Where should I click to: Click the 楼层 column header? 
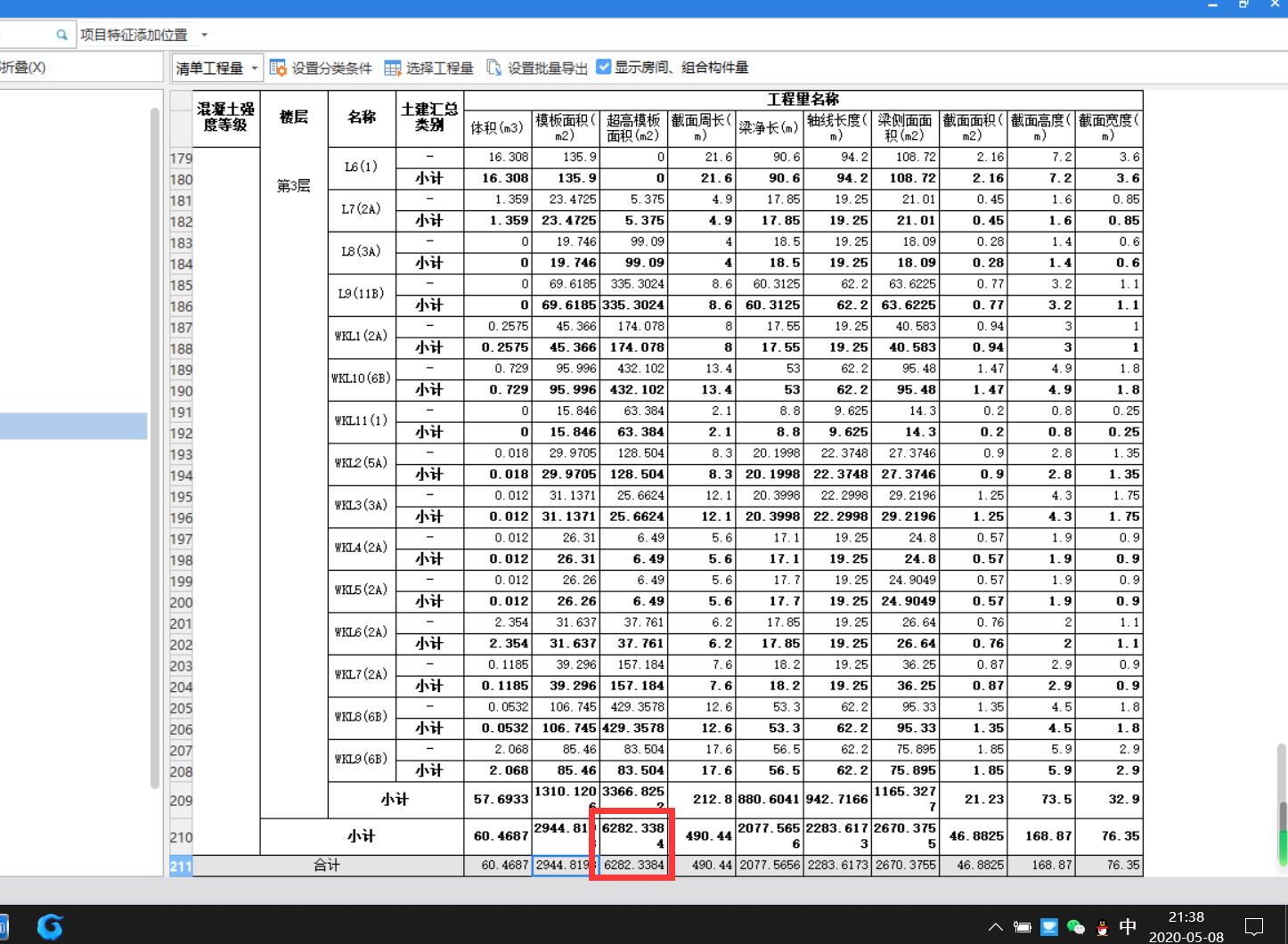click(x=294, y=118)
